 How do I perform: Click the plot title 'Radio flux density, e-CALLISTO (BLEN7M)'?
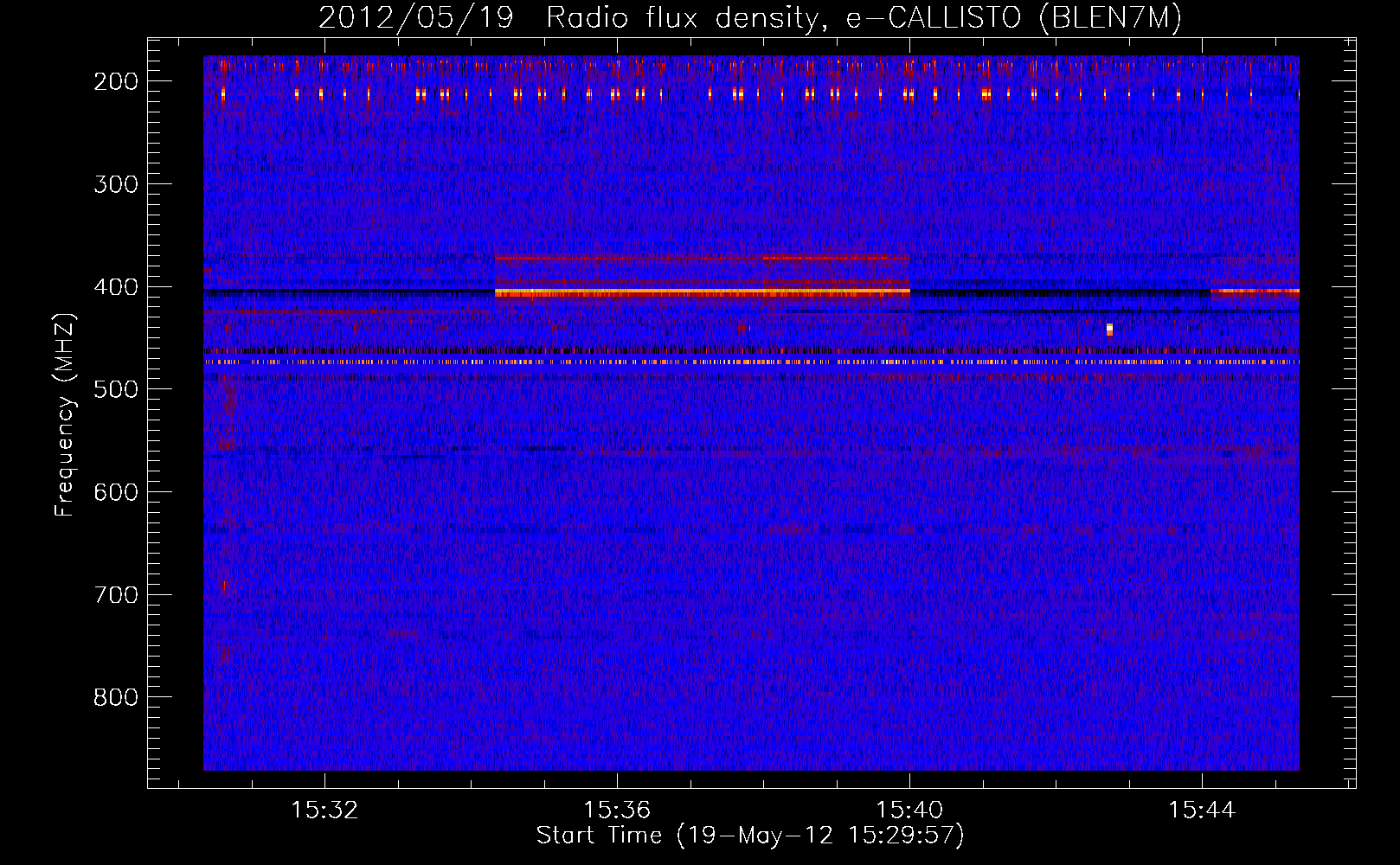coord(864,18)
